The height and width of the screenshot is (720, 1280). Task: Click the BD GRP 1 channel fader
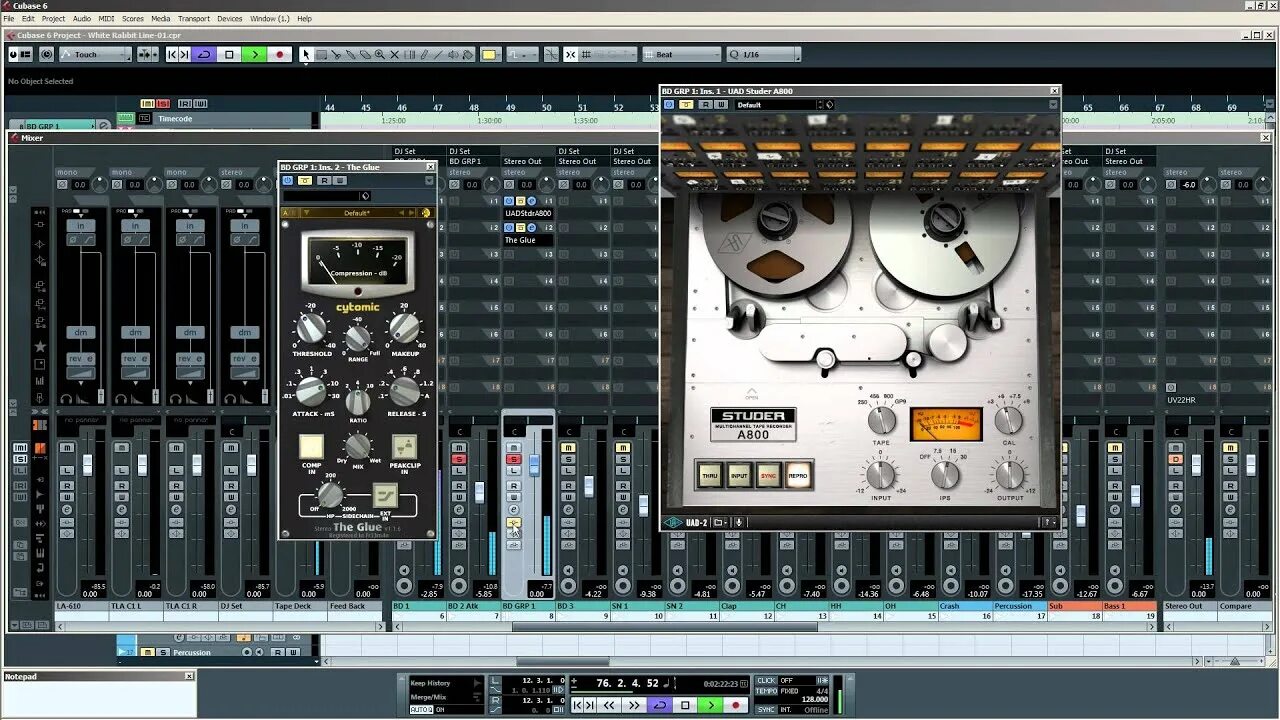pyautogui.click(x=534, y=464)
